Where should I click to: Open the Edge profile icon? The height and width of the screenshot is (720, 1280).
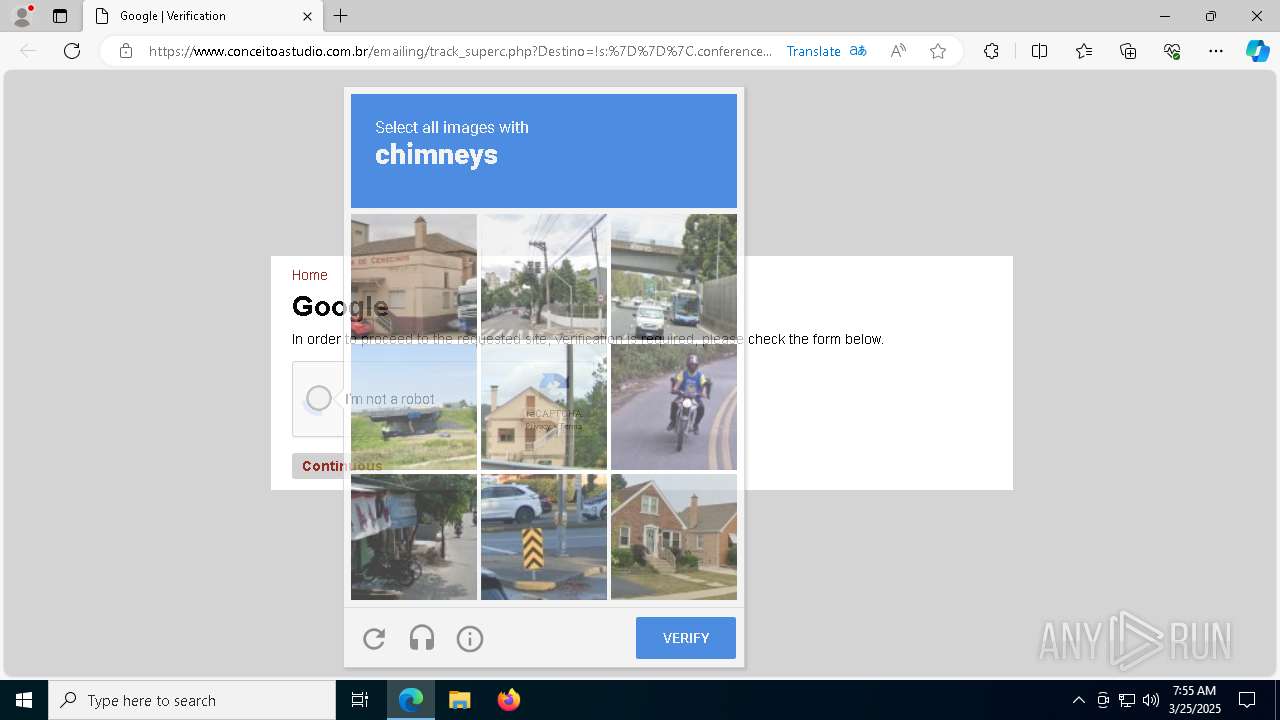[x=22, y=16]
